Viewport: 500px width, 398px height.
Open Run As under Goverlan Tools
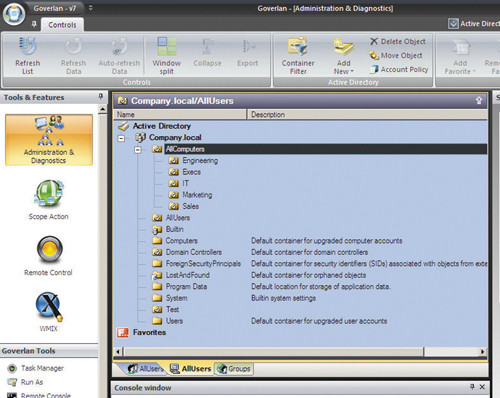point(25,382)
